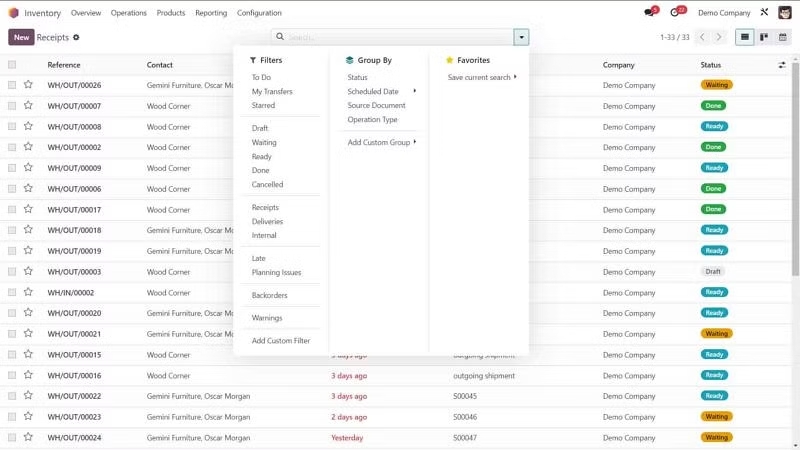Apply the Late filter
Image resolution: width=800 pixels, height=450 pixels.
(259, 259)
